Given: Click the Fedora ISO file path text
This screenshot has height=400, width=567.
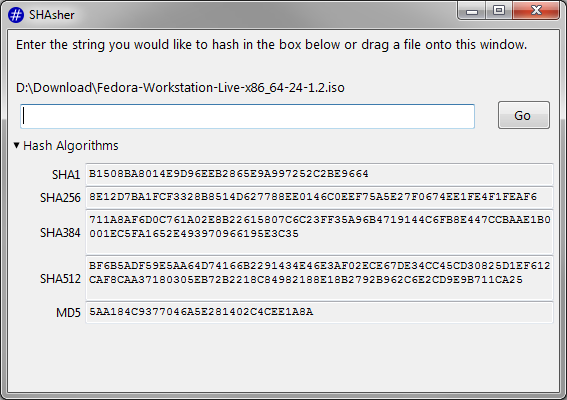Looking at the screenshot, I should point(180,88).
